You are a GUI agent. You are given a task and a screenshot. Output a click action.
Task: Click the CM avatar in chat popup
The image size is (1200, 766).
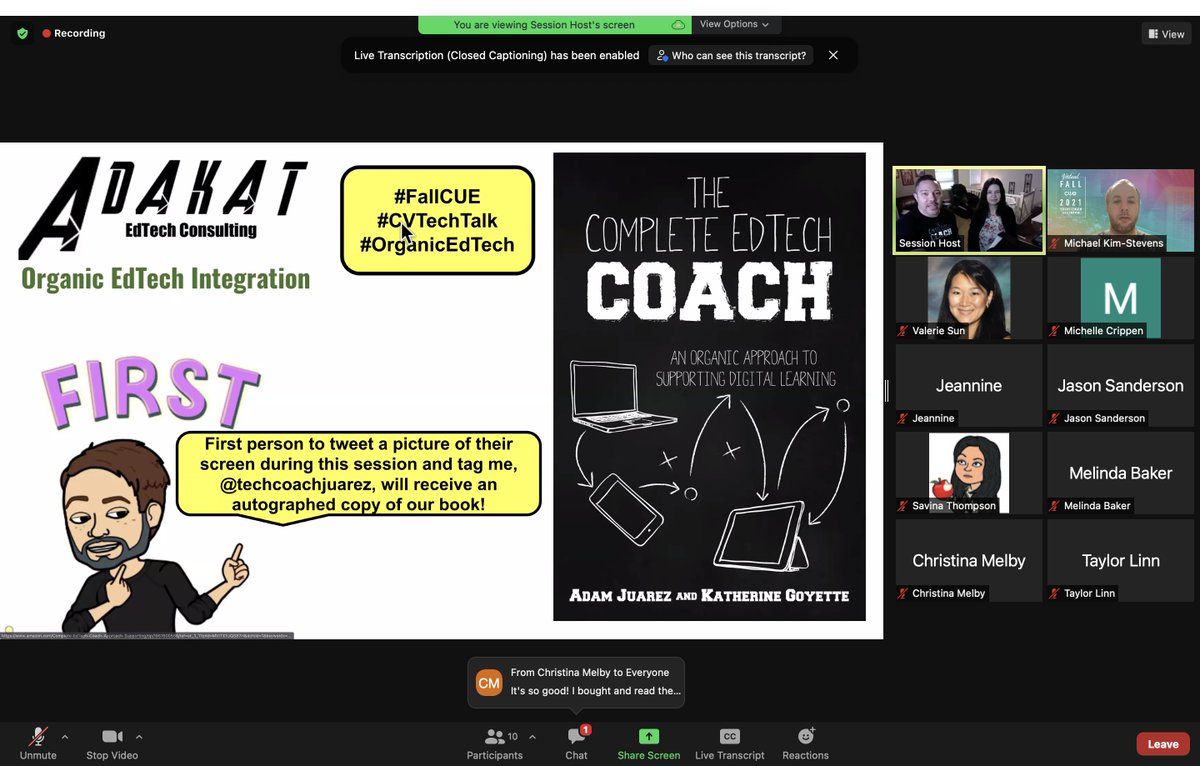point(489,683)
